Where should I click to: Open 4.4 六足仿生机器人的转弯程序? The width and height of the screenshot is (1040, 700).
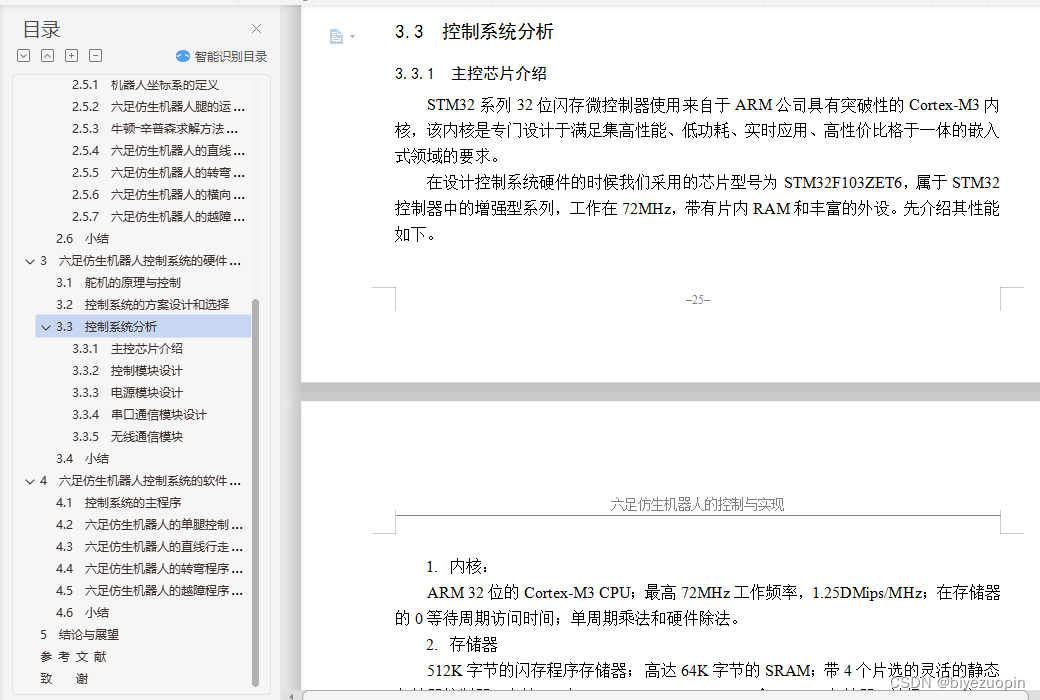point(150,569)
